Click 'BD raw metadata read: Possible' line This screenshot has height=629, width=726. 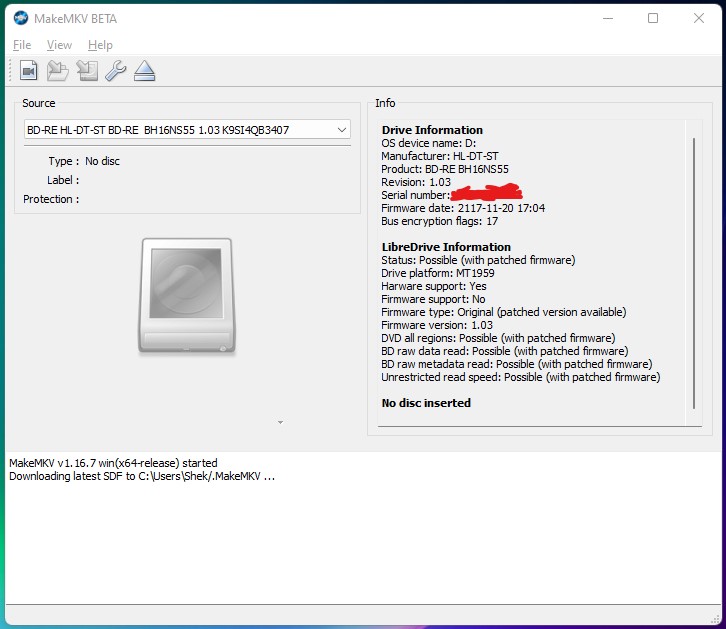(x=516, y=363)
